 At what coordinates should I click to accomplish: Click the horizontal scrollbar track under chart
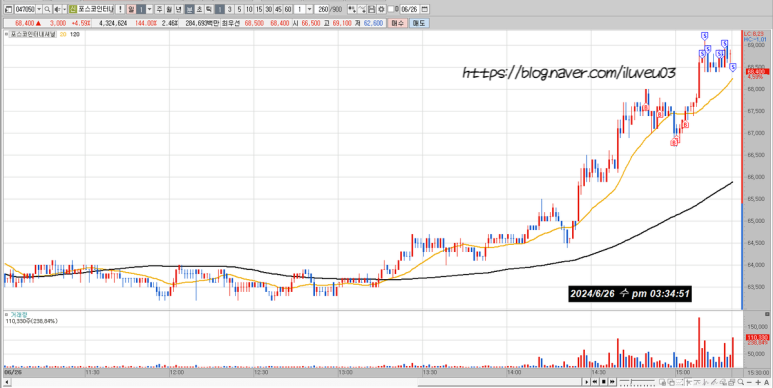point(296,382)
